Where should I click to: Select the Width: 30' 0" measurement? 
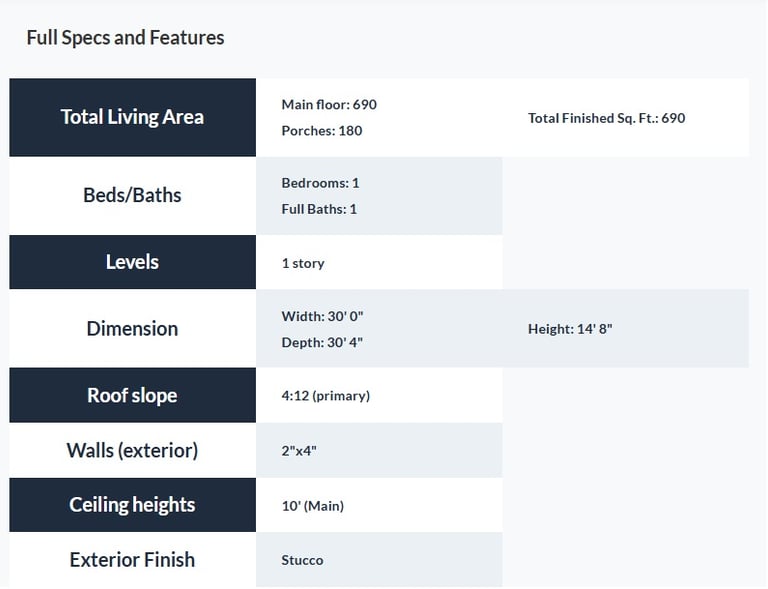322,316
